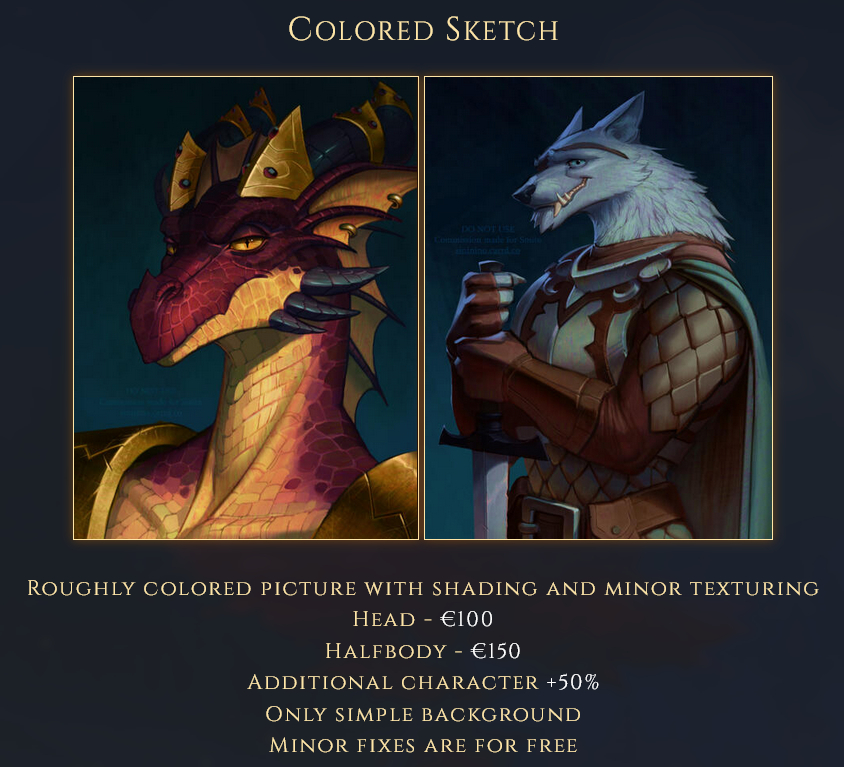Click Minor fixes are for free text

(423, 745)
